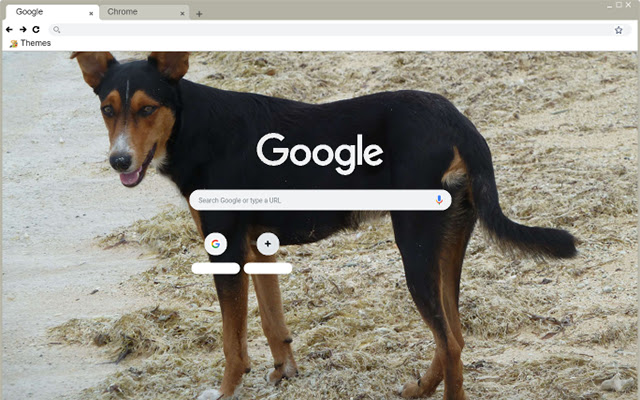Image resolution: width=640 pixels, height=400 pixels.
Task: Reload the page
Action: click(x=36, y=29)
